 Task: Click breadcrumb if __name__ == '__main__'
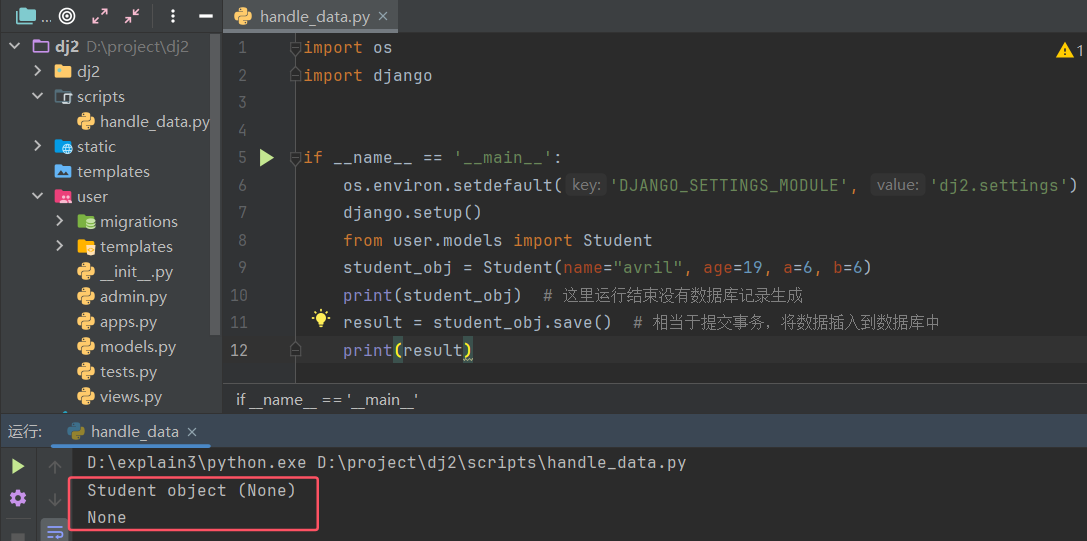coord(326,400)
